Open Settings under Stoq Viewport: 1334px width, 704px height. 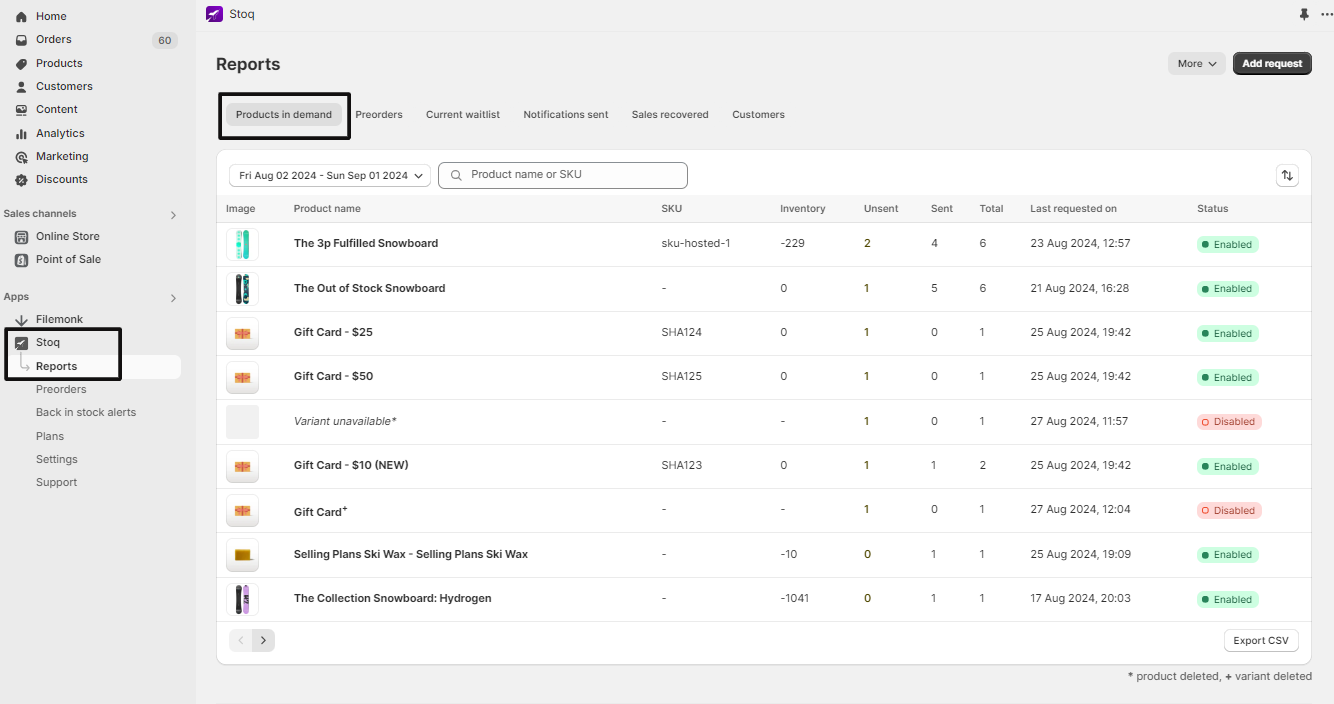(x=57, y=460)
